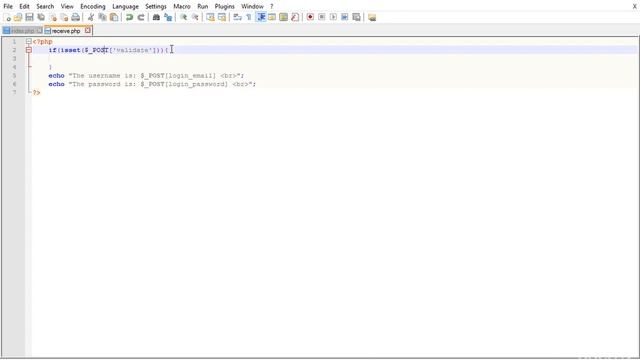Save the recorded macro icon
The image size is (640, 360).
click(356, 17)
